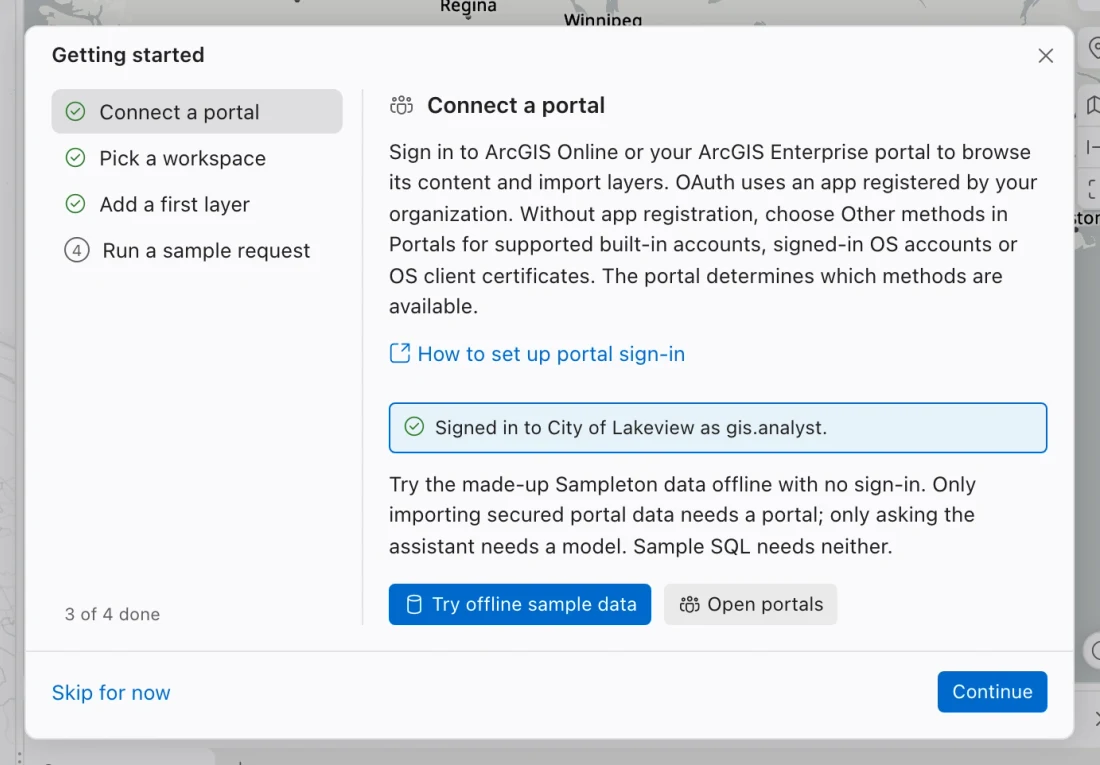Click the Winnipeg label on the map
Image resolution: width=1100 pixels, height=765 pixels.
click(603, 20)
